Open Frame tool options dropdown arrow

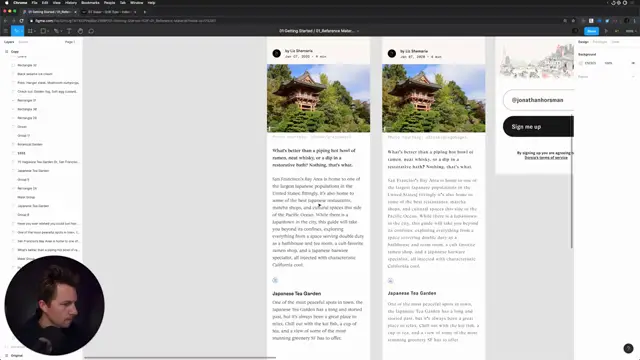[35, 31]
